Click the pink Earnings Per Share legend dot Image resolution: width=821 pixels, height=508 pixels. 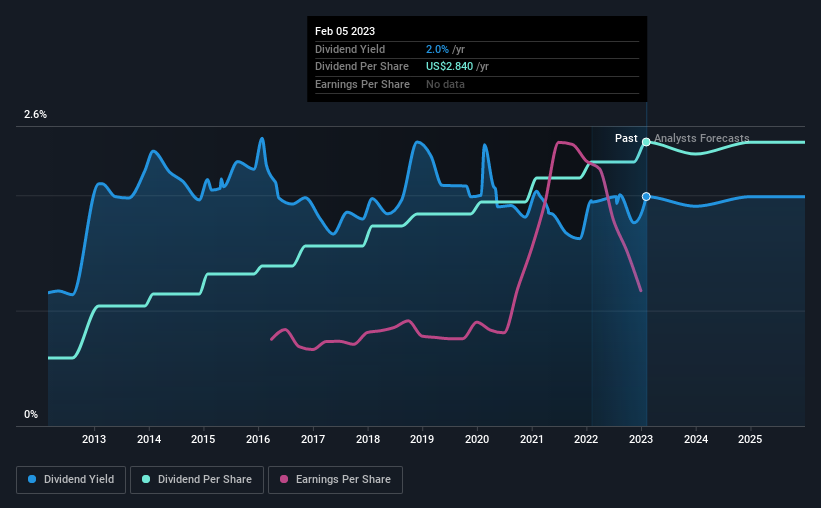point(284,479)
